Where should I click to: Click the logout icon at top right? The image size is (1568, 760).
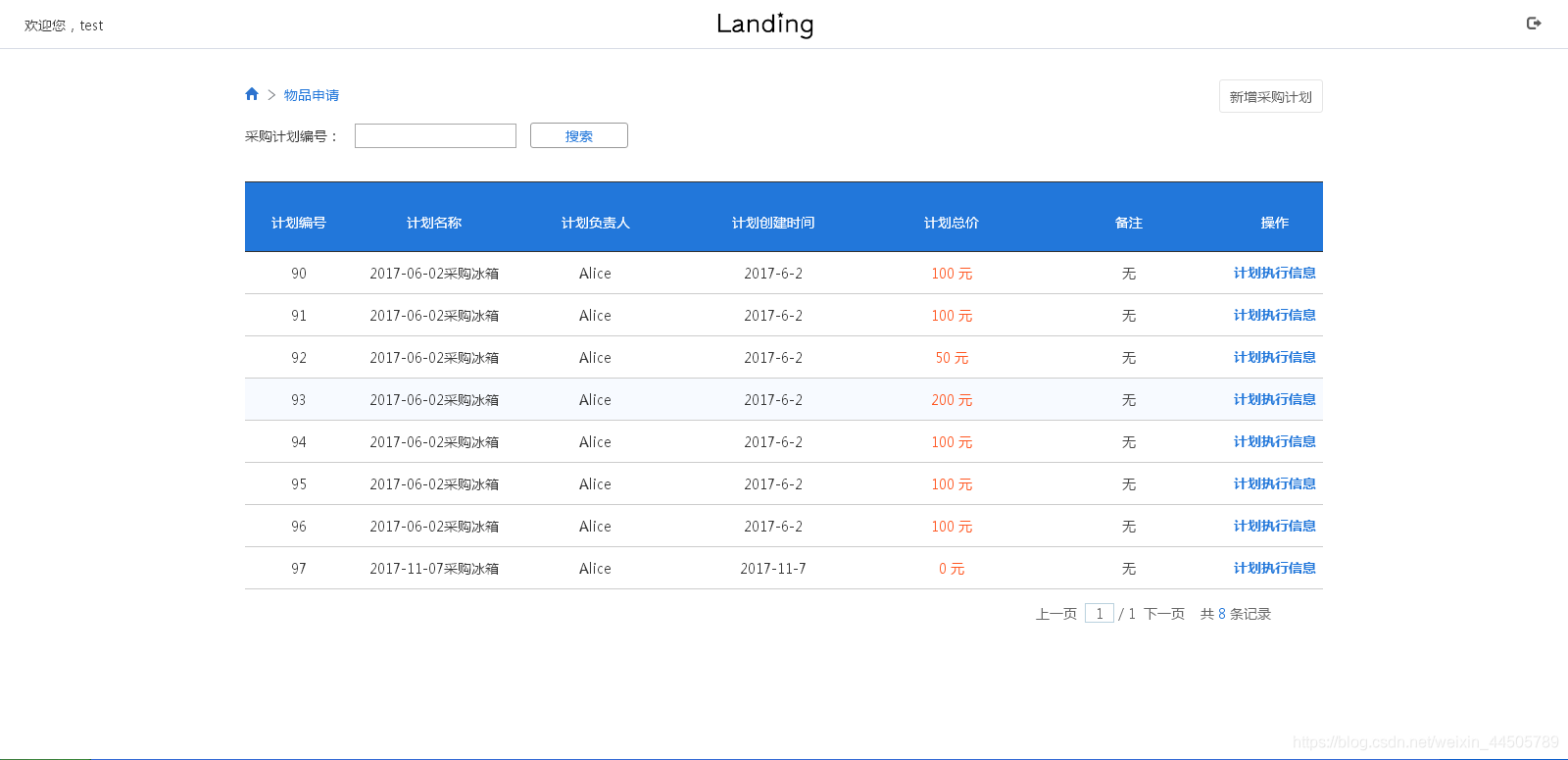pos(1534,24)
